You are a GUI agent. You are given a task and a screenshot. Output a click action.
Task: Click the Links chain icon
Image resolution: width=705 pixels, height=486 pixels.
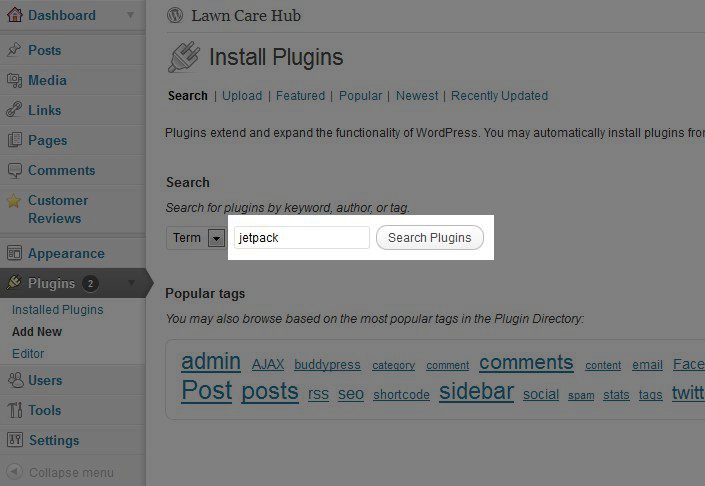click(14, 110)
